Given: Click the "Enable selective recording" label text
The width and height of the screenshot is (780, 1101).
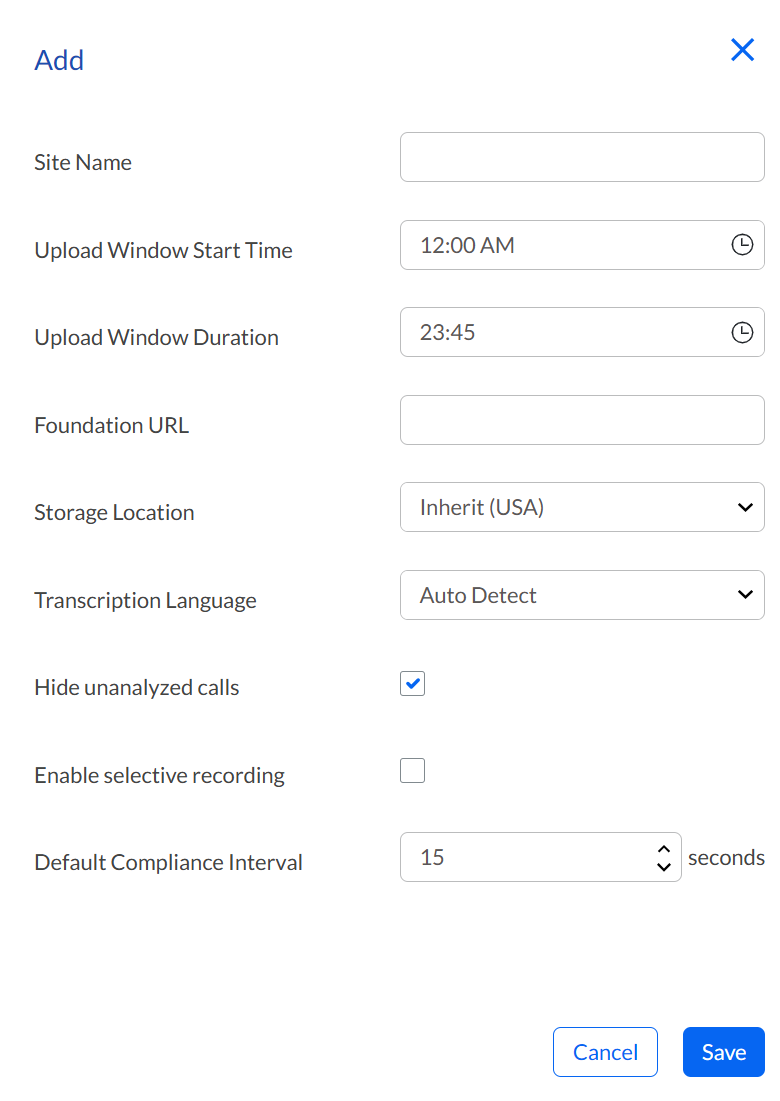Looking at the screenshot, I should point(159,775).
